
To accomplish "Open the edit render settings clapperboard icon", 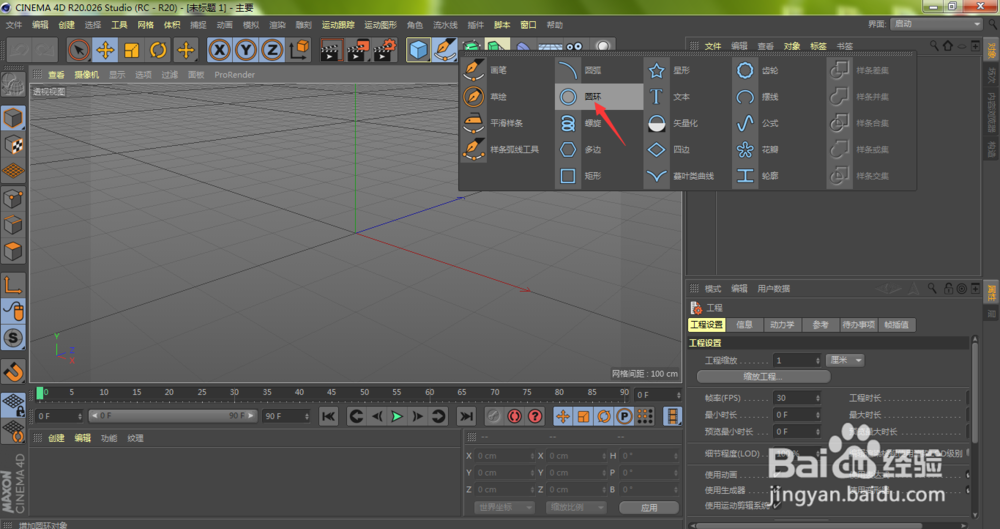I will (x=385, y=50).
